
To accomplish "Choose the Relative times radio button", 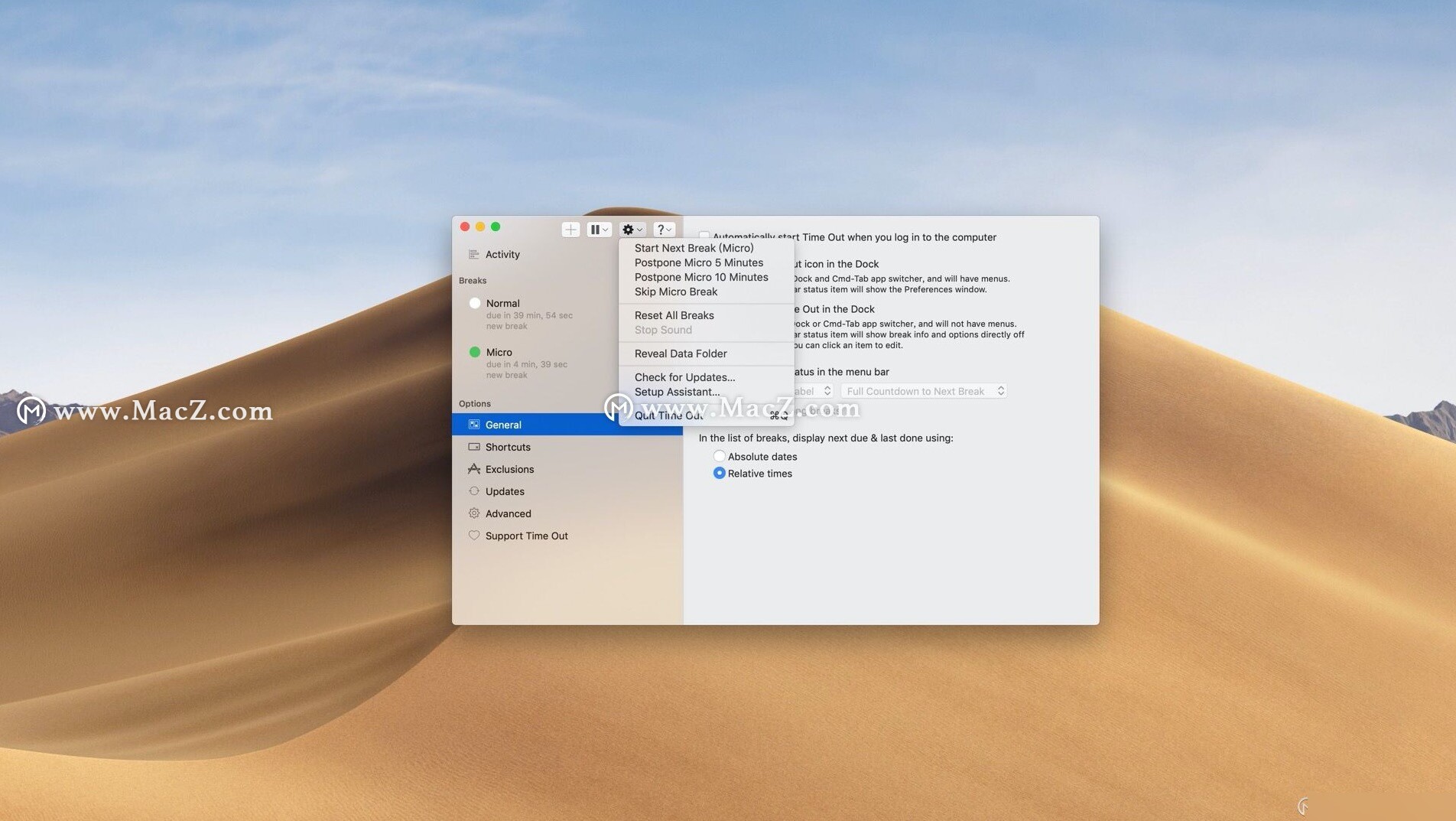I will [719, 474].
